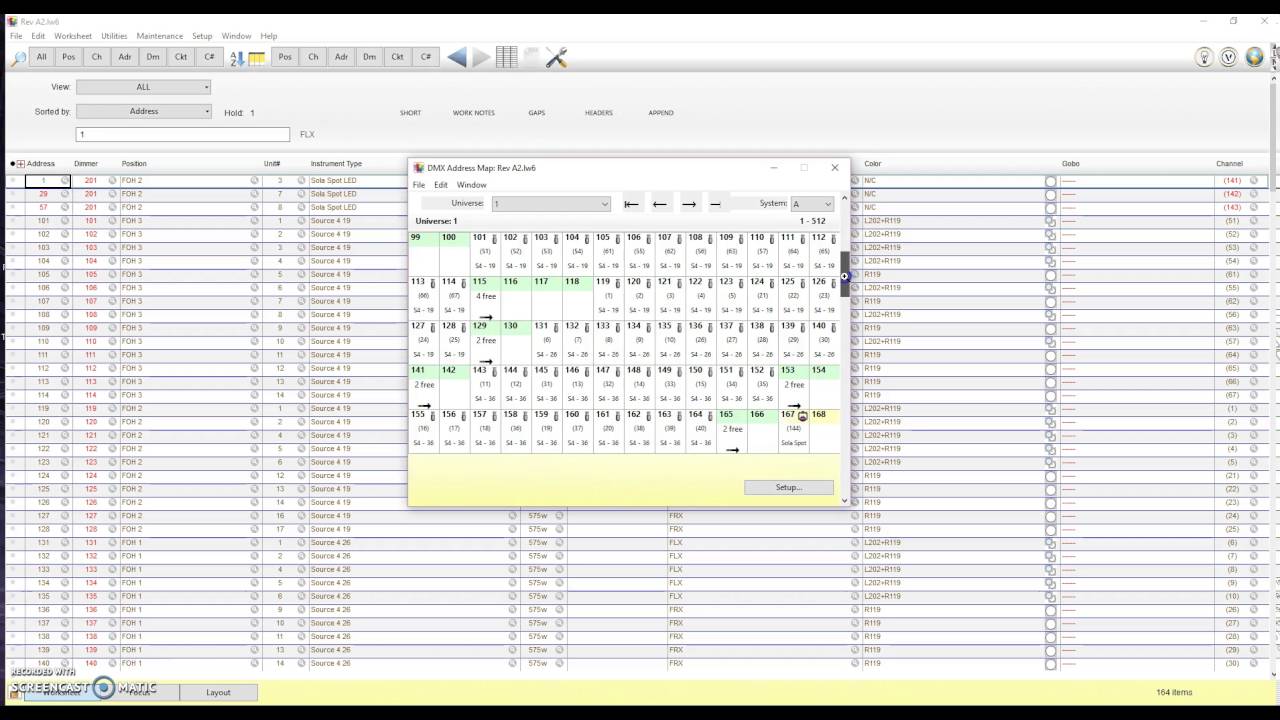Click the second 'Pos' button after sort icons
The height and width of the screenshot is (720, 1280).
285,57
